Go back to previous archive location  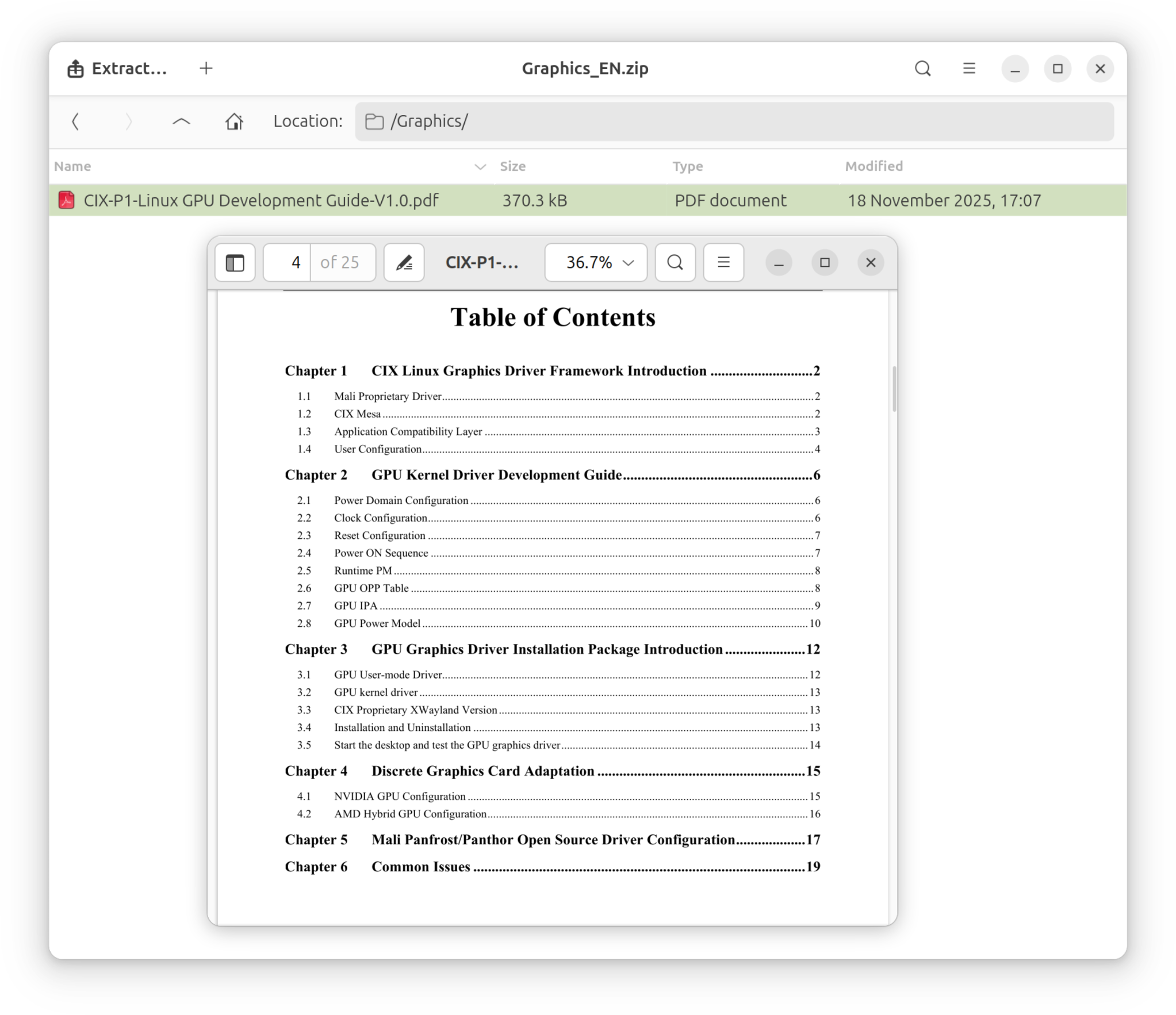[x=75, y=121]
